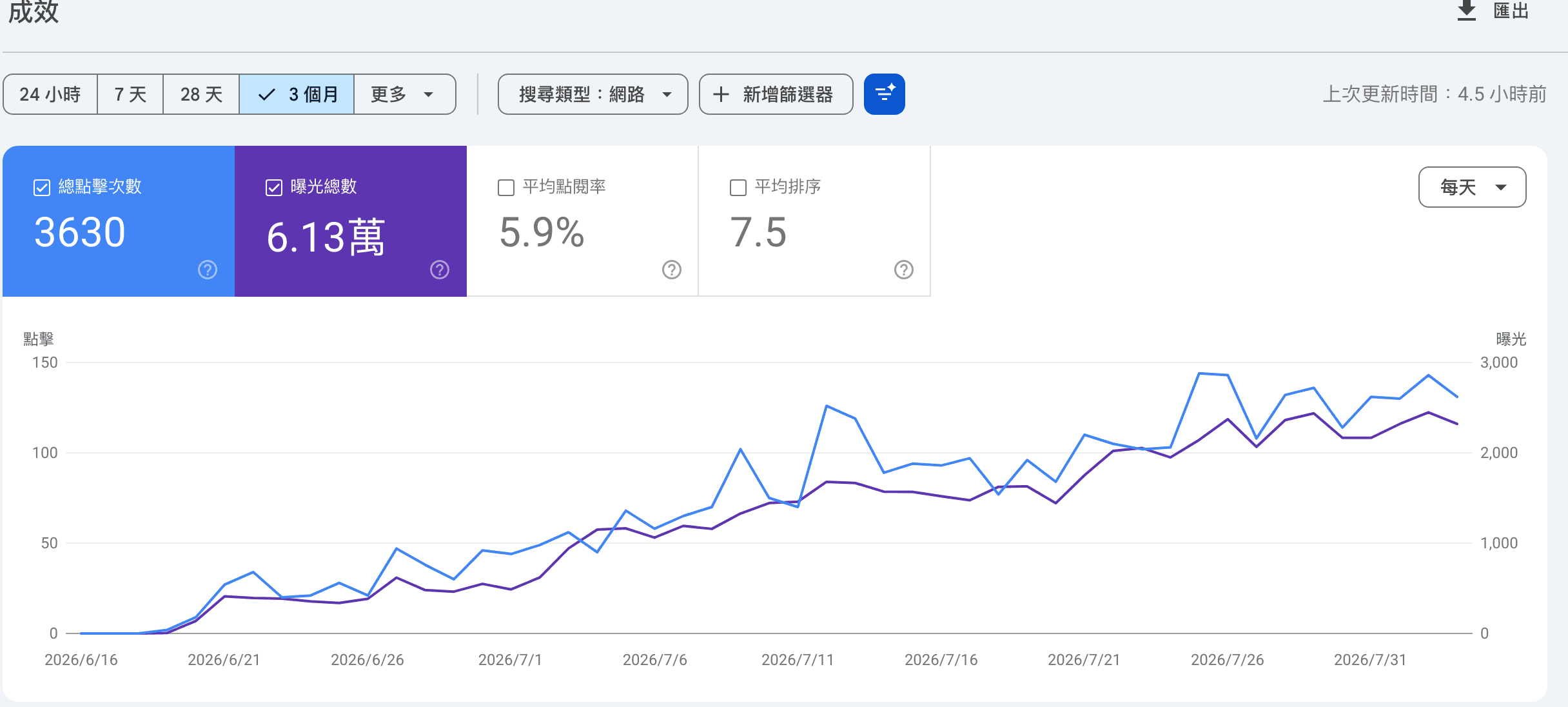Select the 24 小時 date range

pos(50,94)
